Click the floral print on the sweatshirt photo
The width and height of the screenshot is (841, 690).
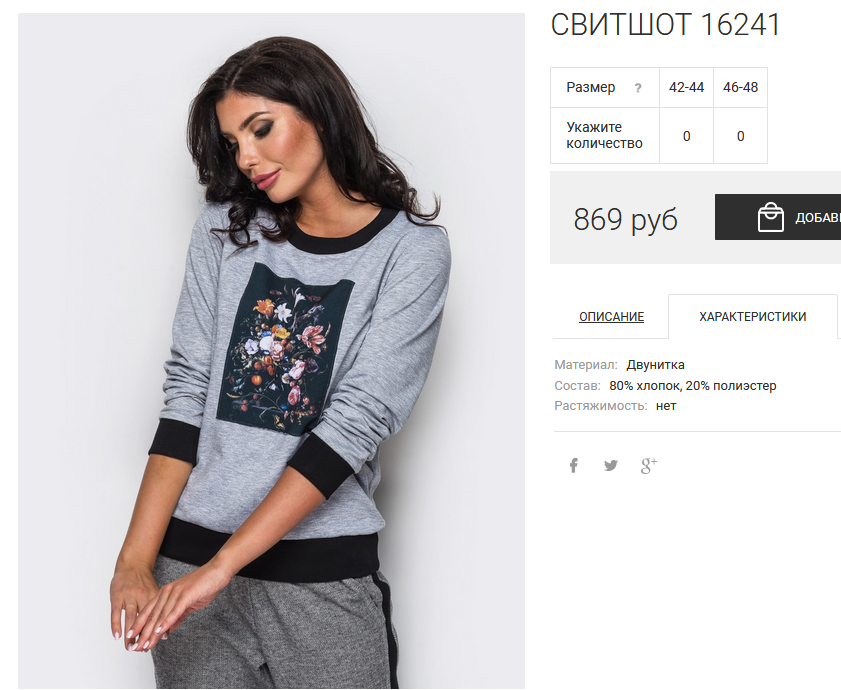[285, 348]
